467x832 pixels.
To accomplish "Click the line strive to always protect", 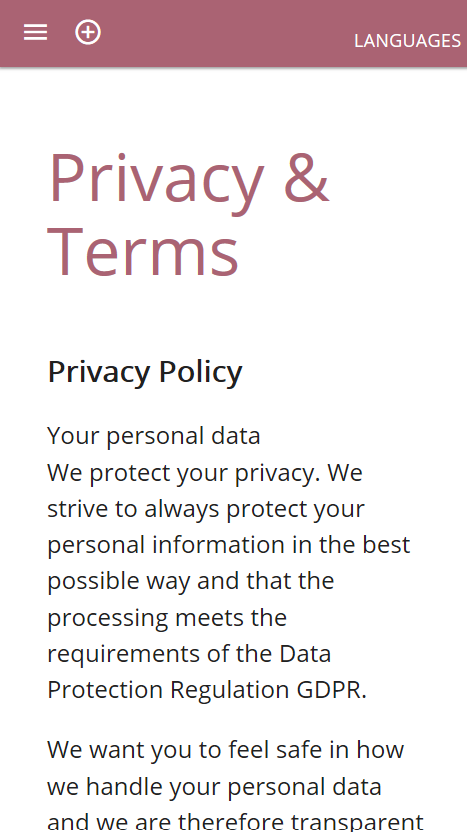I will click(206, 509).
